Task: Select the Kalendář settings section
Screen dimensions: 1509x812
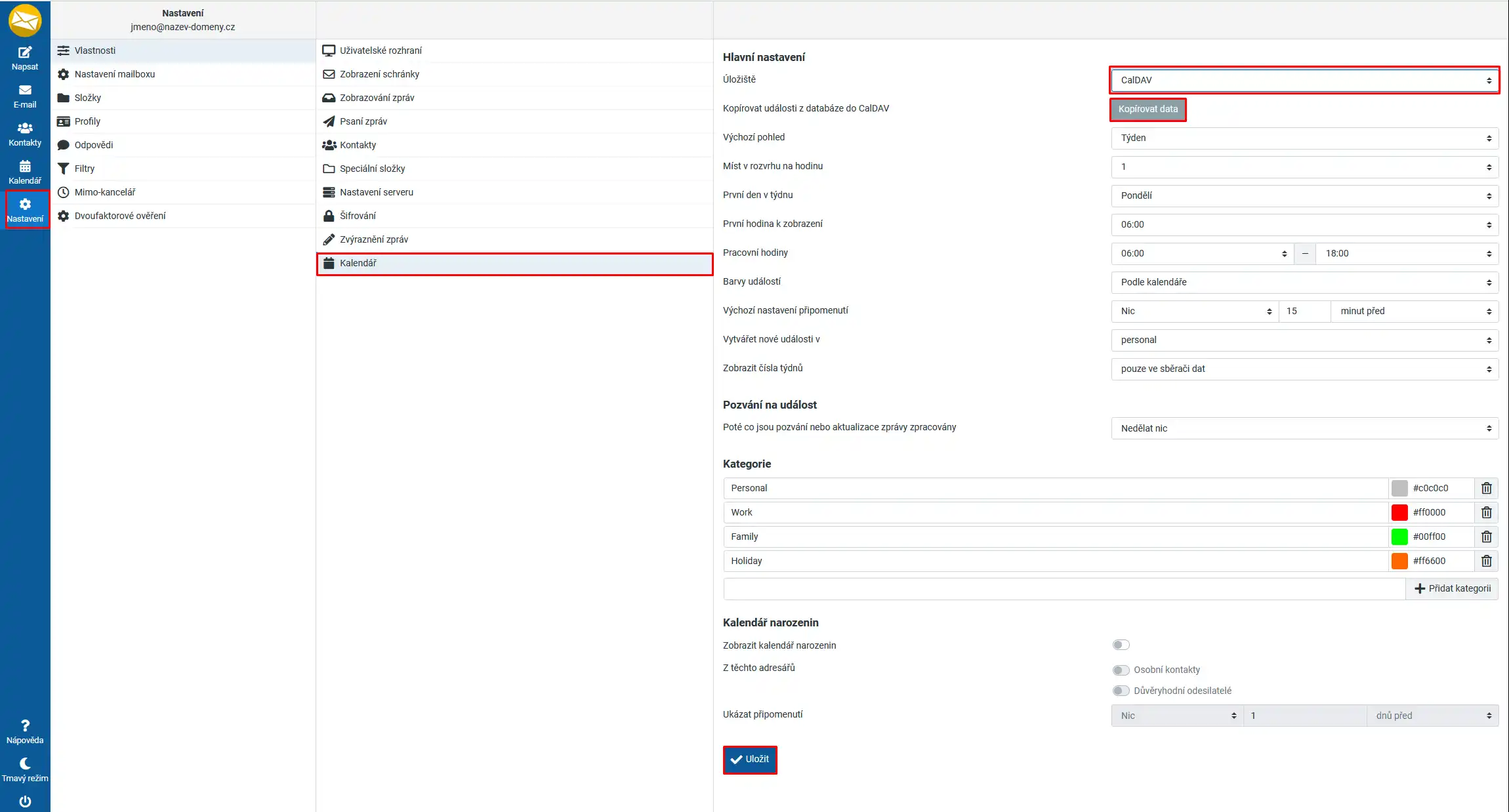Action: tap(514, 263)
